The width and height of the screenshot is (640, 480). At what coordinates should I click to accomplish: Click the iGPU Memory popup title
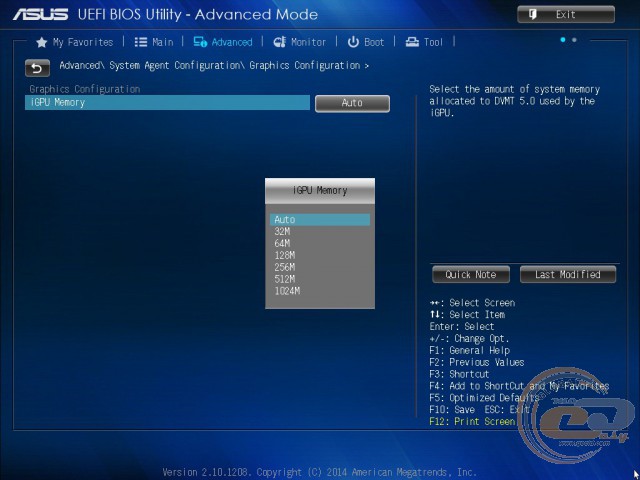tap(320, 190)
